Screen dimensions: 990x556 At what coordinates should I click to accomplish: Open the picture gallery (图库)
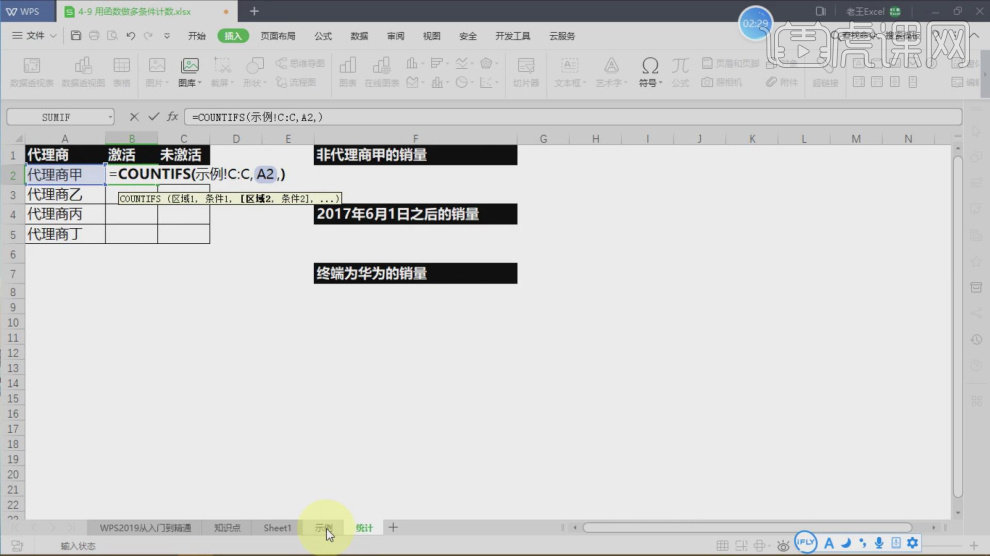coord(189,73)
